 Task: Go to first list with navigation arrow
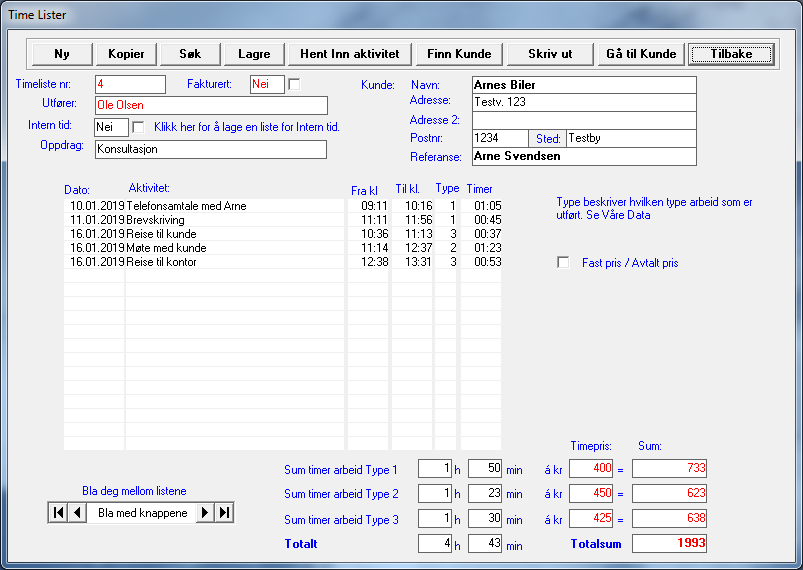click(x=58, y=513)
